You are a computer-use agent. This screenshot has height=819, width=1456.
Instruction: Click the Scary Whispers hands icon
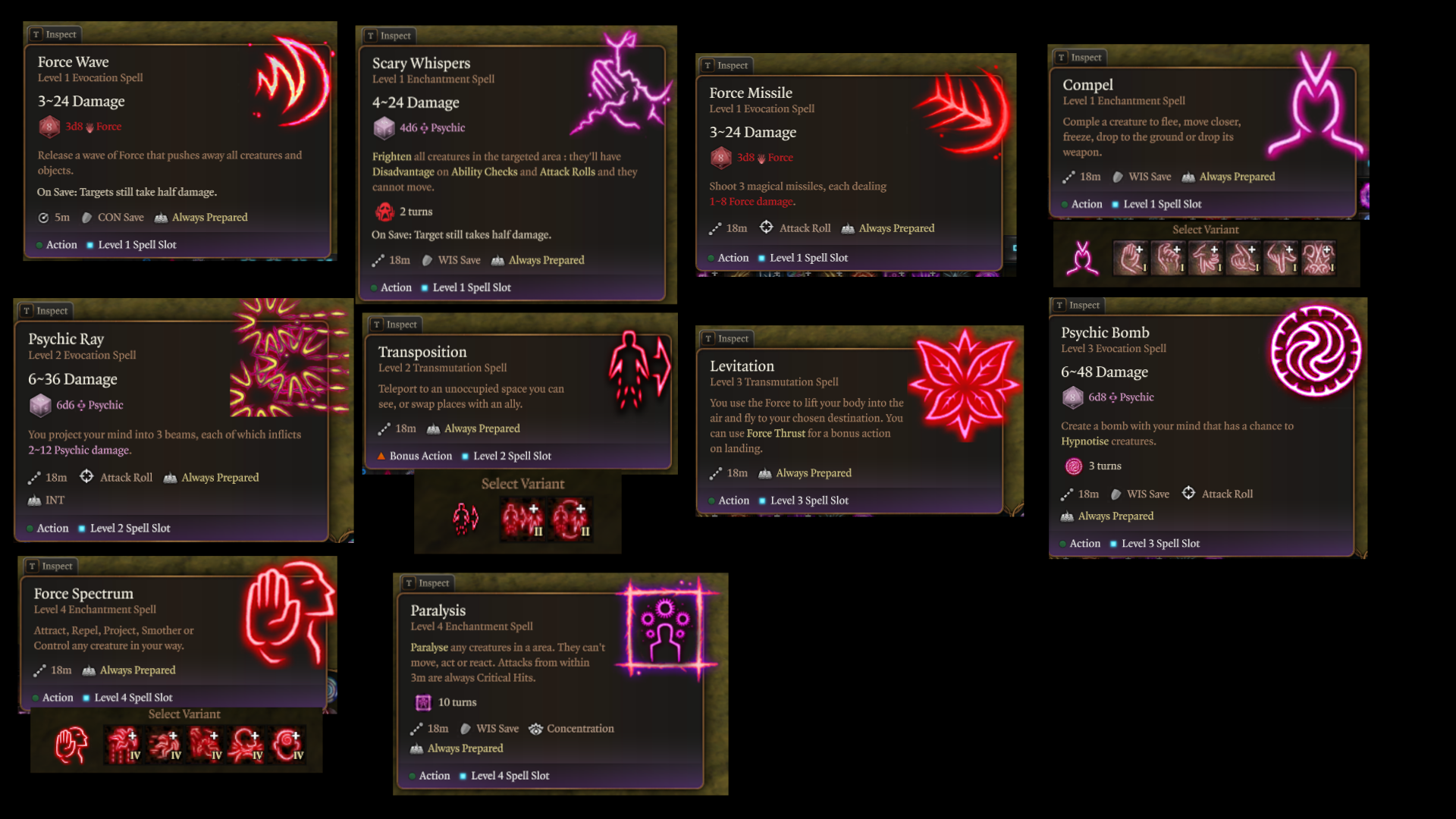point(620,83)
